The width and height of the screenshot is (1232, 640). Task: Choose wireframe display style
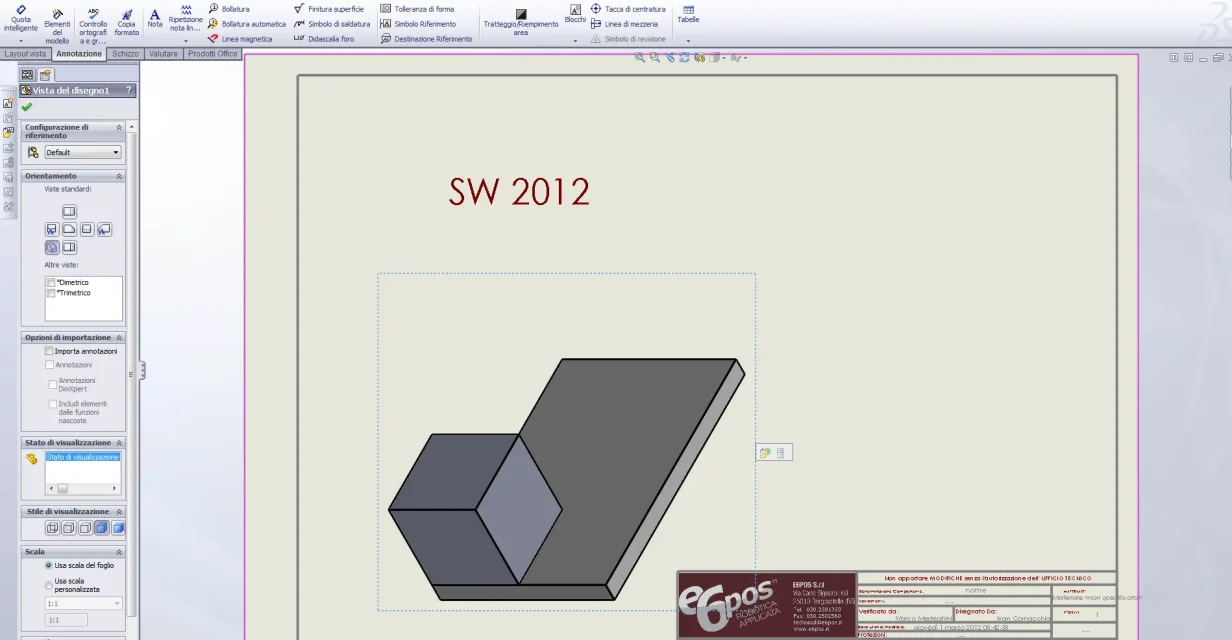click(x=52, y=528)
